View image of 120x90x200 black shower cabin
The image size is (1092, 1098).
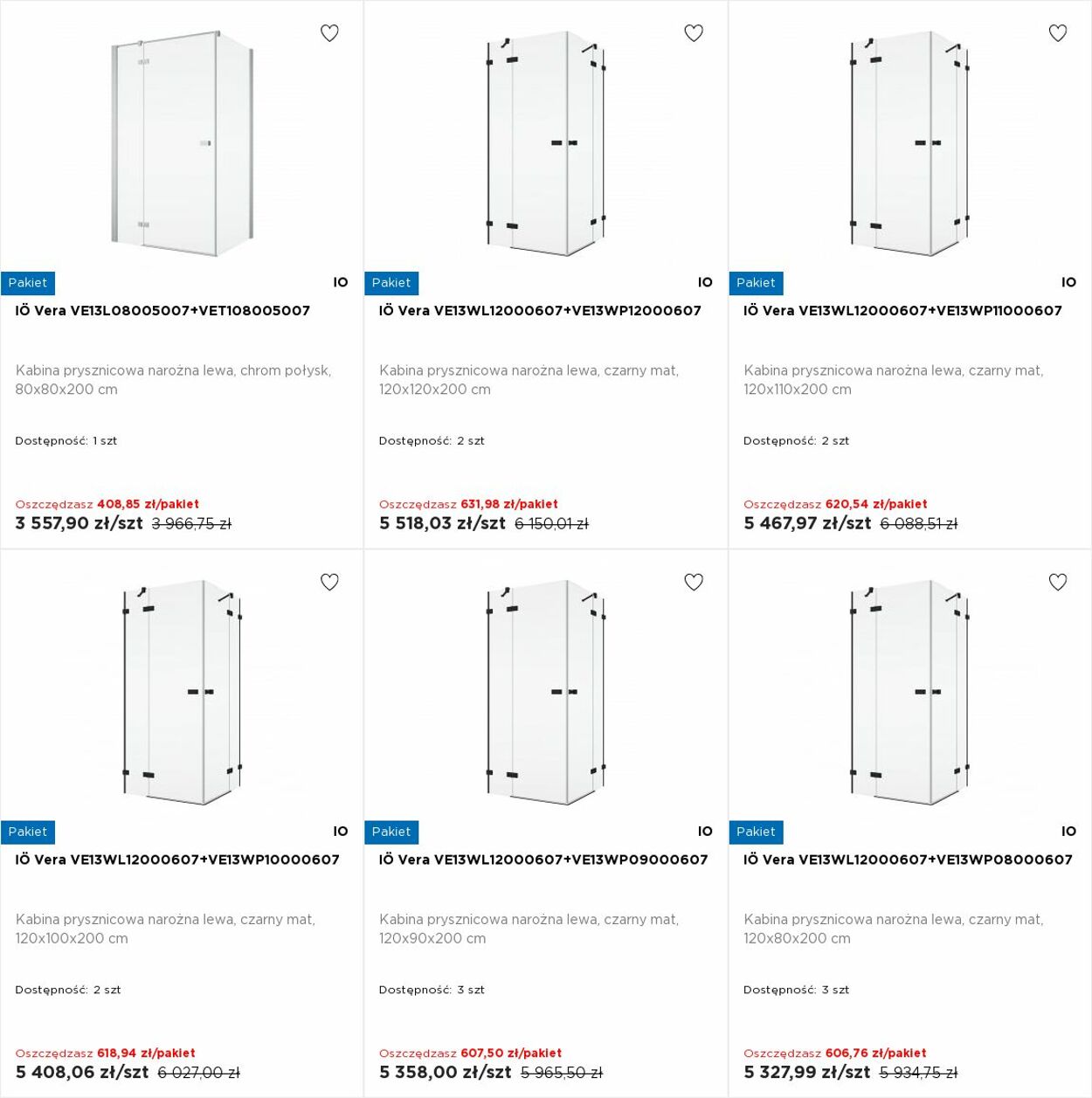coord(546,693)
